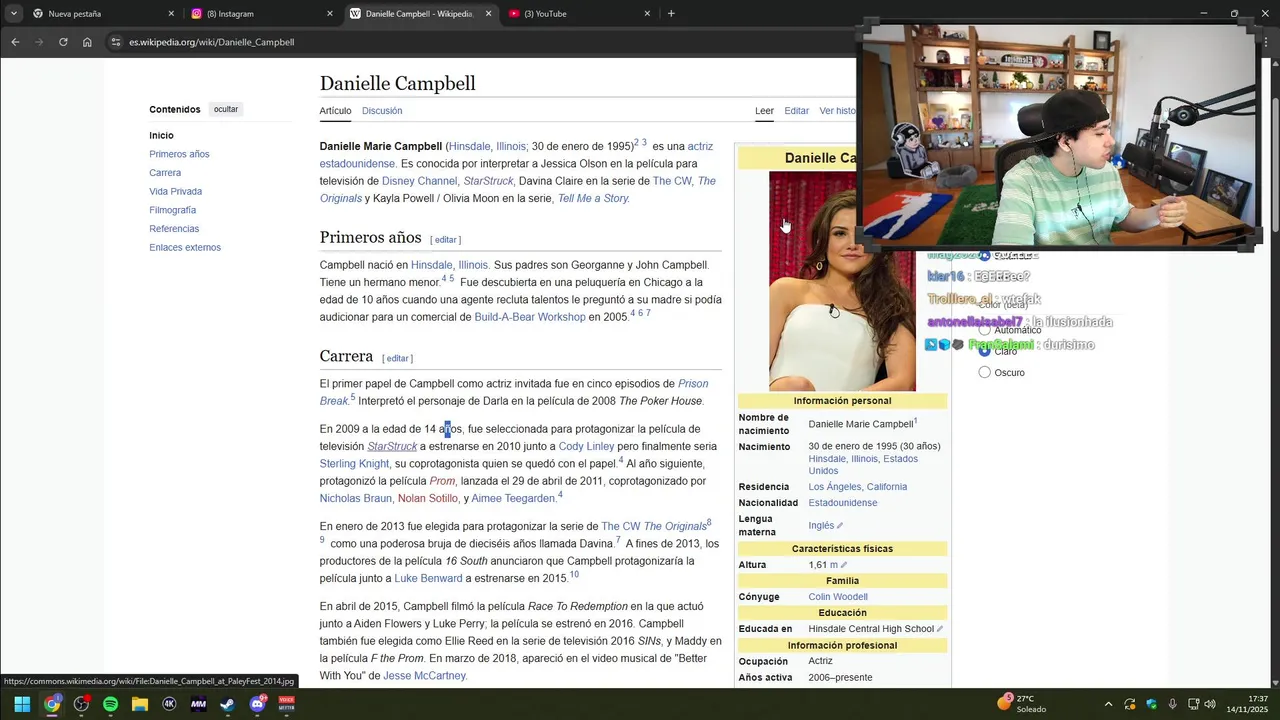Show hidden system tray icons chevron
The image size is (1280, 720).
[x=1108, y=704]
